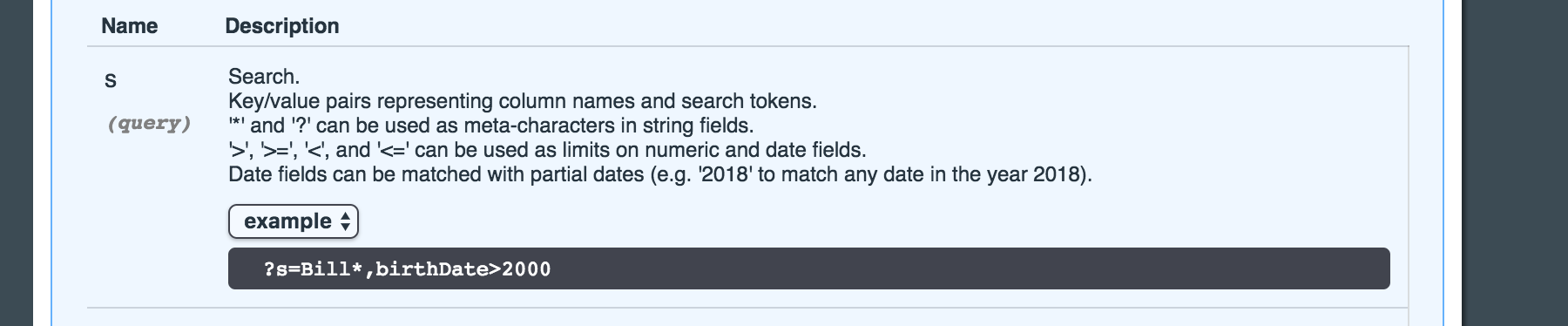Screen dimensions: 1568x326
Task: Click the up-down arrows on example selector
Action: 345,221
